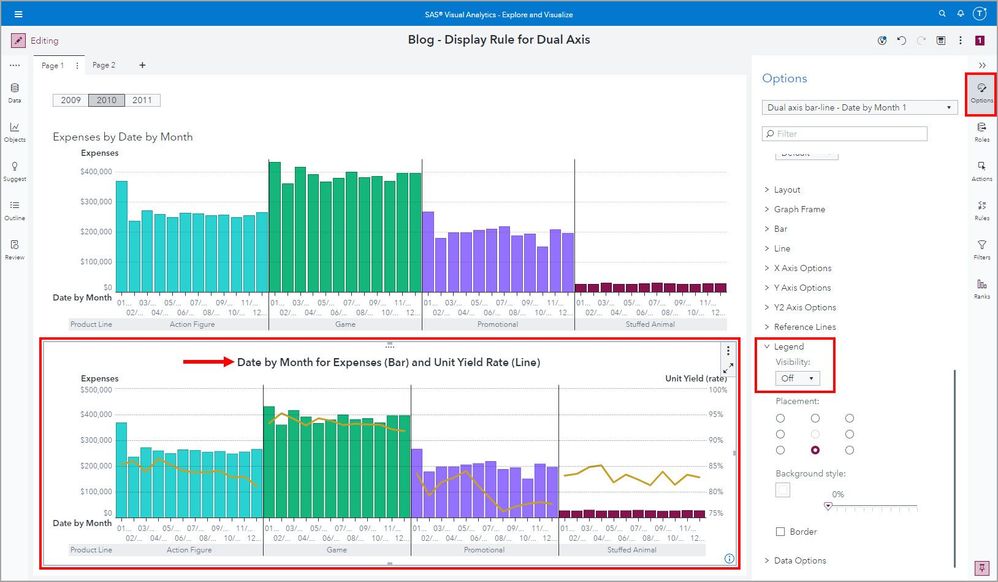Open the Actions pane in right sidebar
The width and height of the screenshot is (998, 582).
981,171
